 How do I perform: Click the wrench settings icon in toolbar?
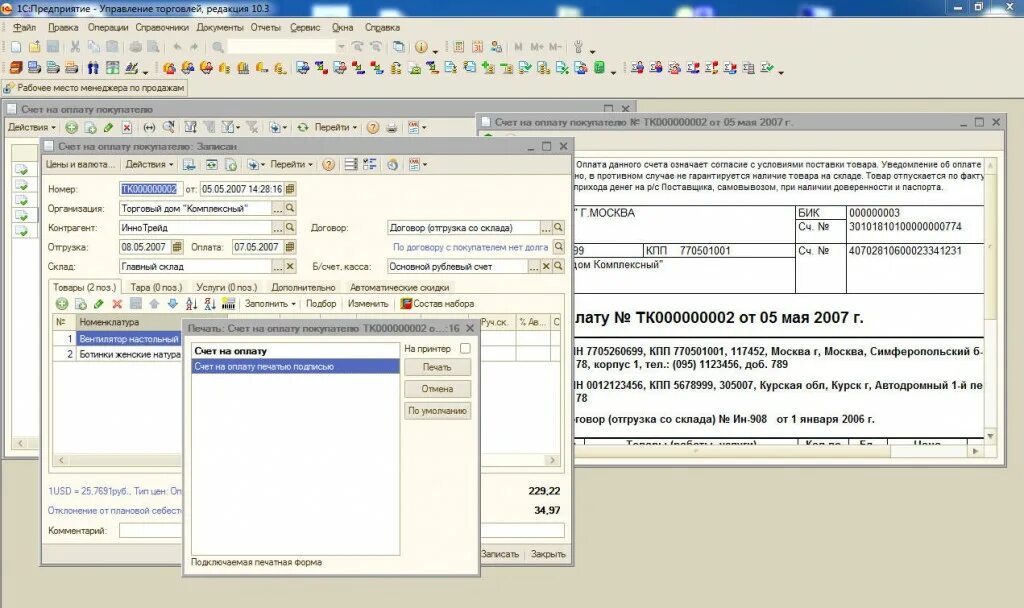point(578,47)
